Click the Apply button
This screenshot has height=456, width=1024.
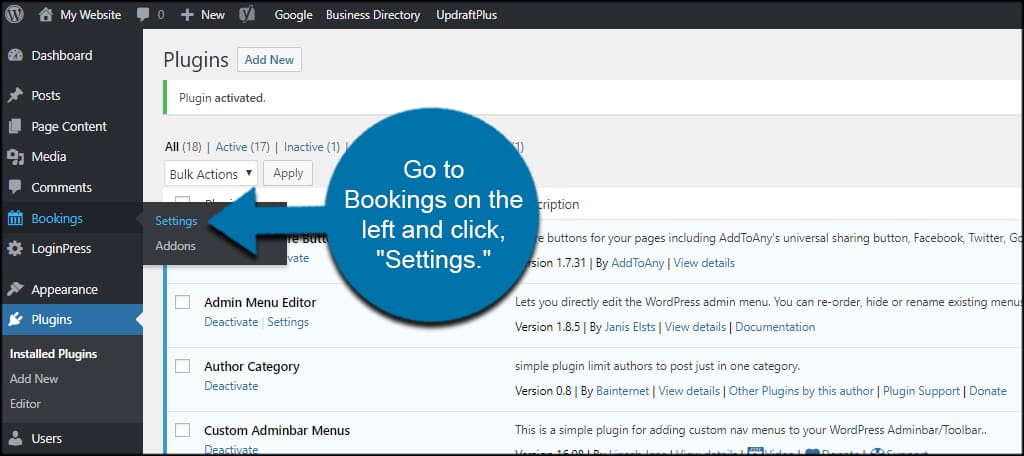pyautogui.click(x=288, y=173)
